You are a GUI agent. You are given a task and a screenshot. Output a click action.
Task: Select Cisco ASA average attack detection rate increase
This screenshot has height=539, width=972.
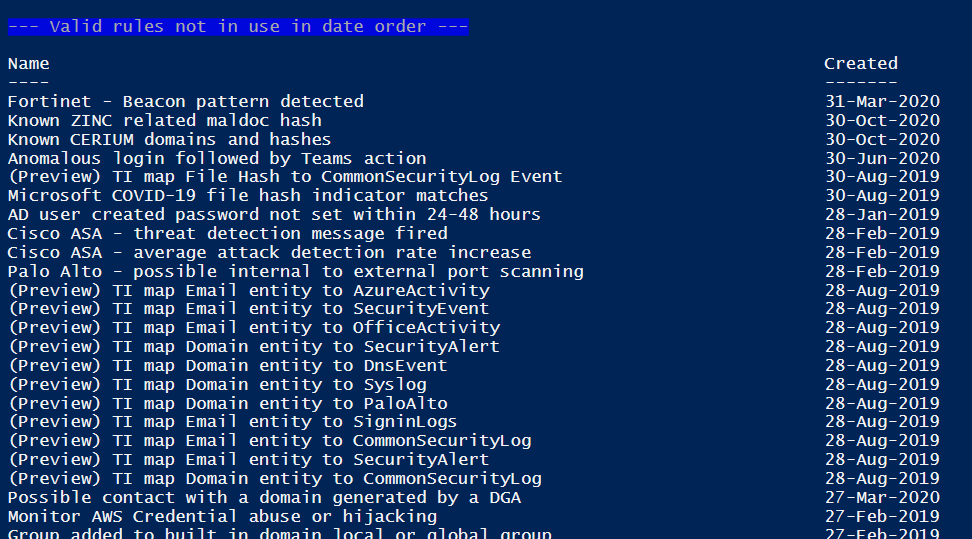[x=269, y=253]
